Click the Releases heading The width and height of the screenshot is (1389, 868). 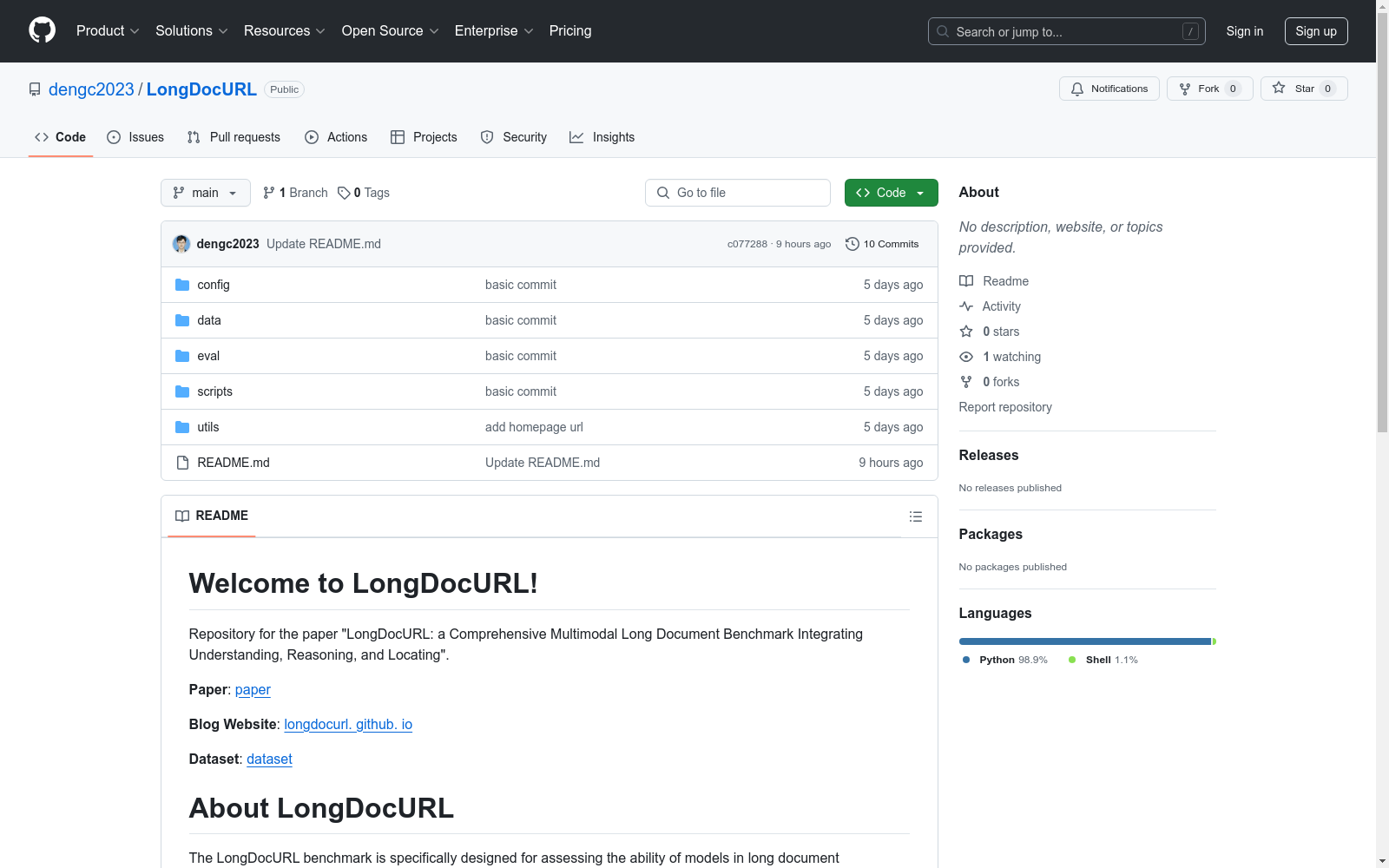click(x=989, y=455)
